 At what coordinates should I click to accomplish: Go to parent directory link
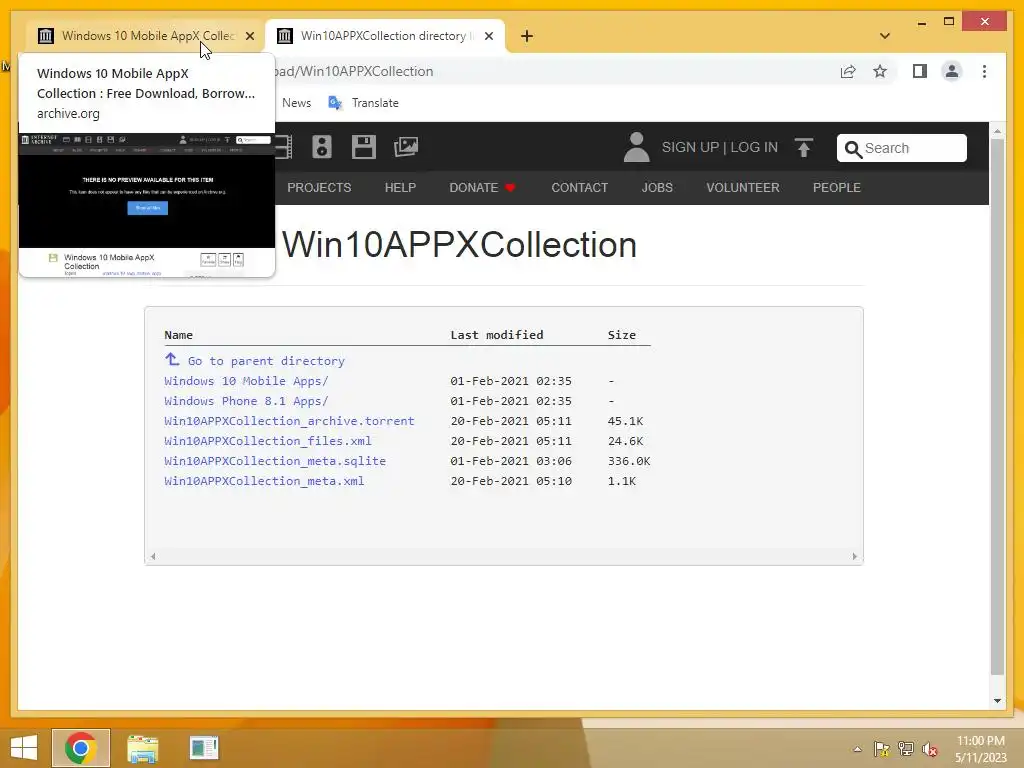click(266, 361)
